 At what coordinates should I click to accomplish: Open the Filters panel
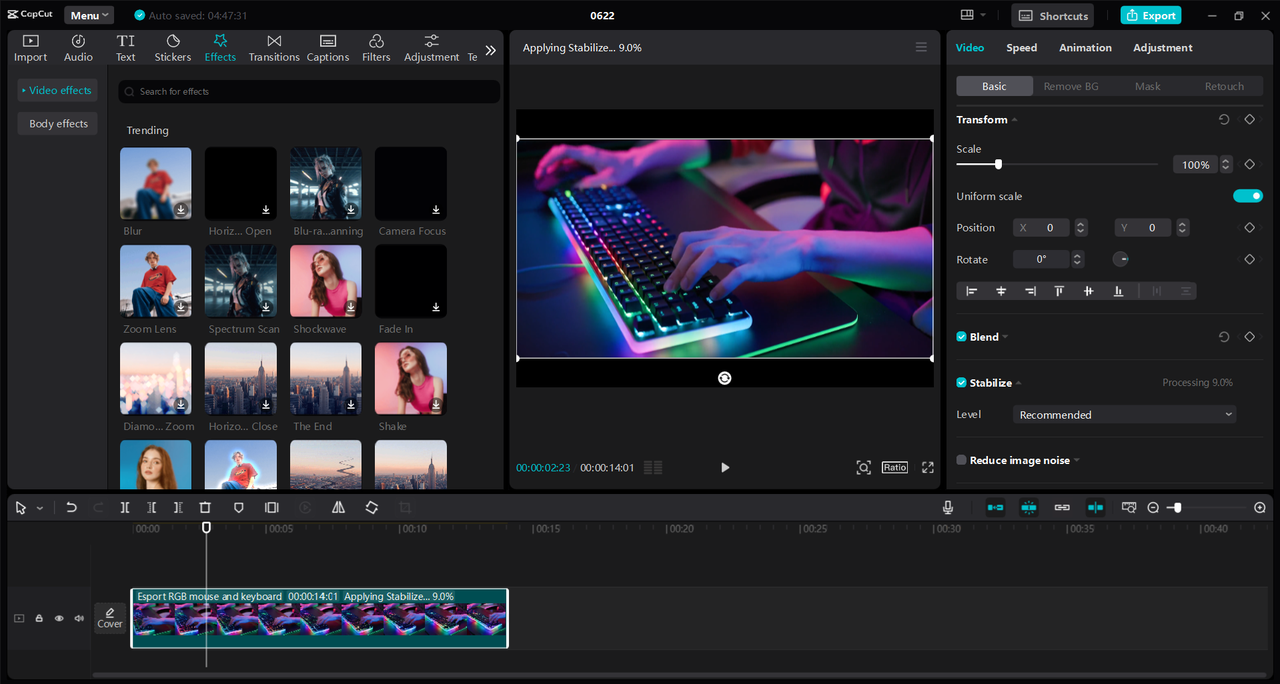(x=376, y=48)
